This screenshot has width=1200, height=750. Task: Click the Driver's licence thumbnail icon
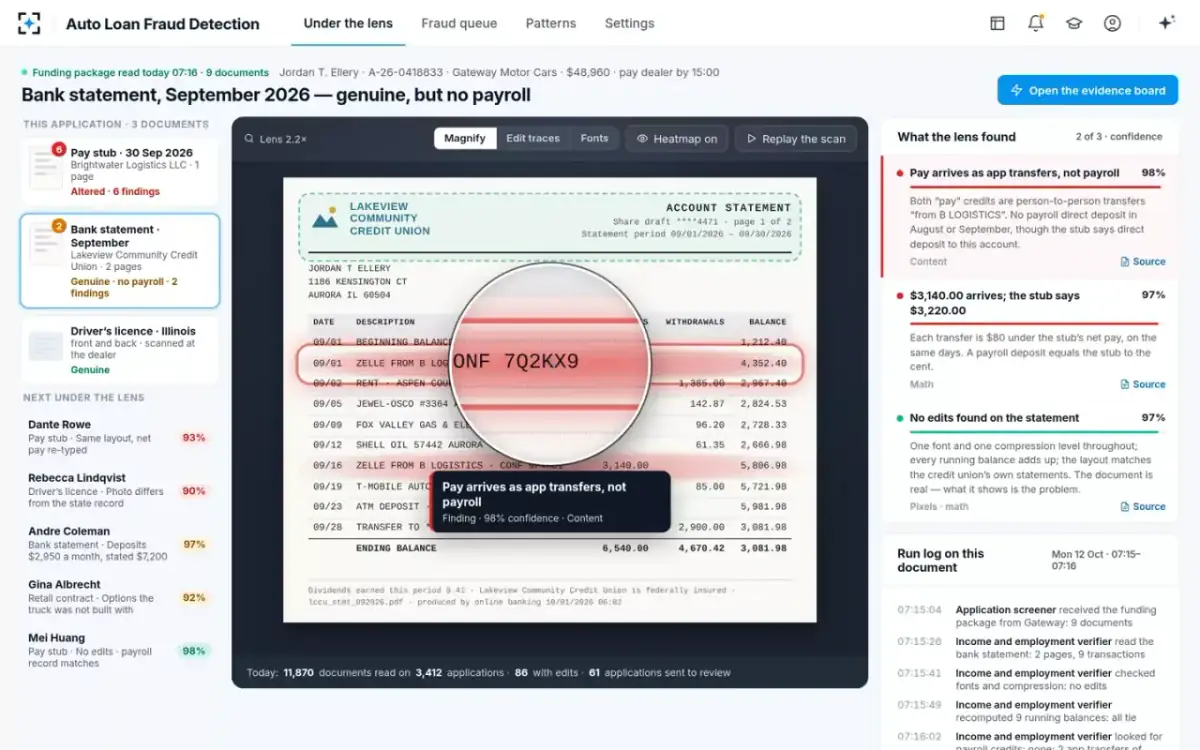tap(46, 346)
